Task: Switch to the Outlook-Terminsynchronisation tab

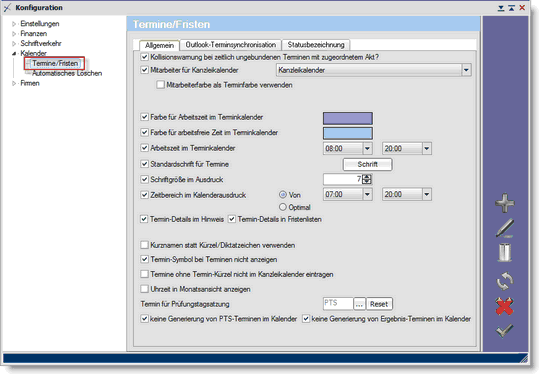Action: tap(230, 45)
